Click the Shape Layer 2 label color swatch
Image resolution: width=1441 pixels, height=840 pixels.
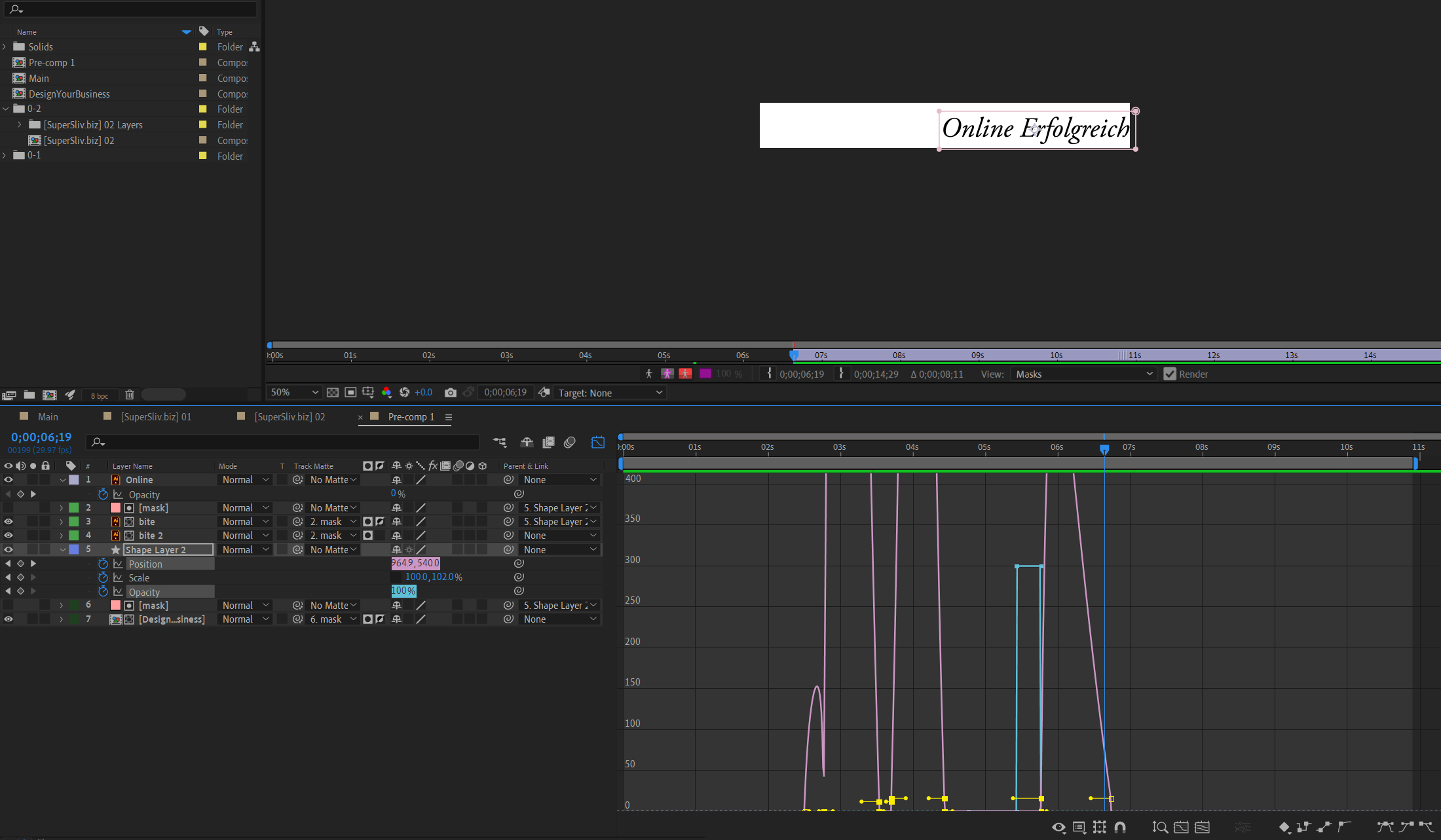pyautogui.click(x=74, y=550)
